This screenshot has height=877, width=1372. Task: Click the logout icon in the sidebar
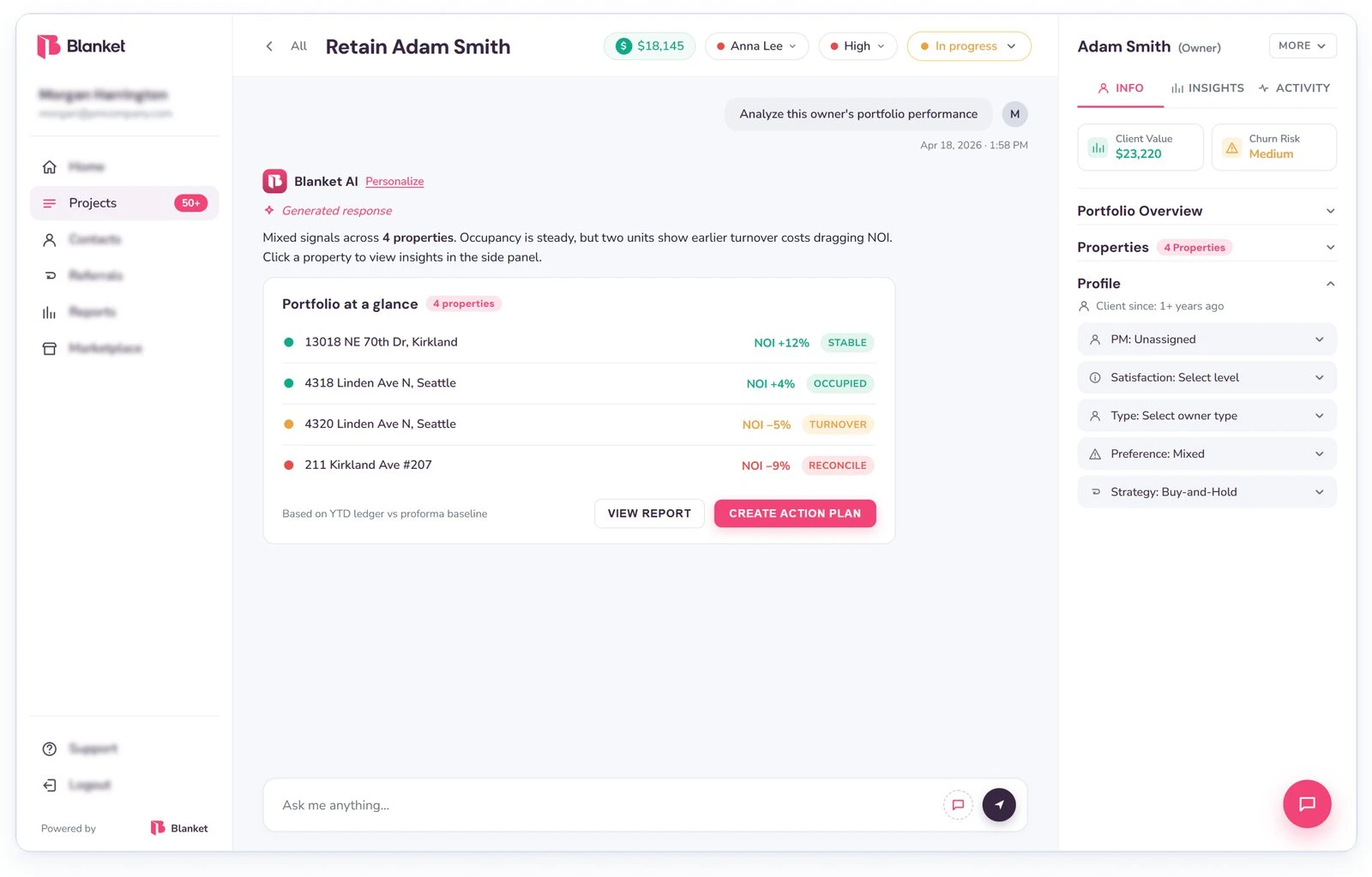50,785
